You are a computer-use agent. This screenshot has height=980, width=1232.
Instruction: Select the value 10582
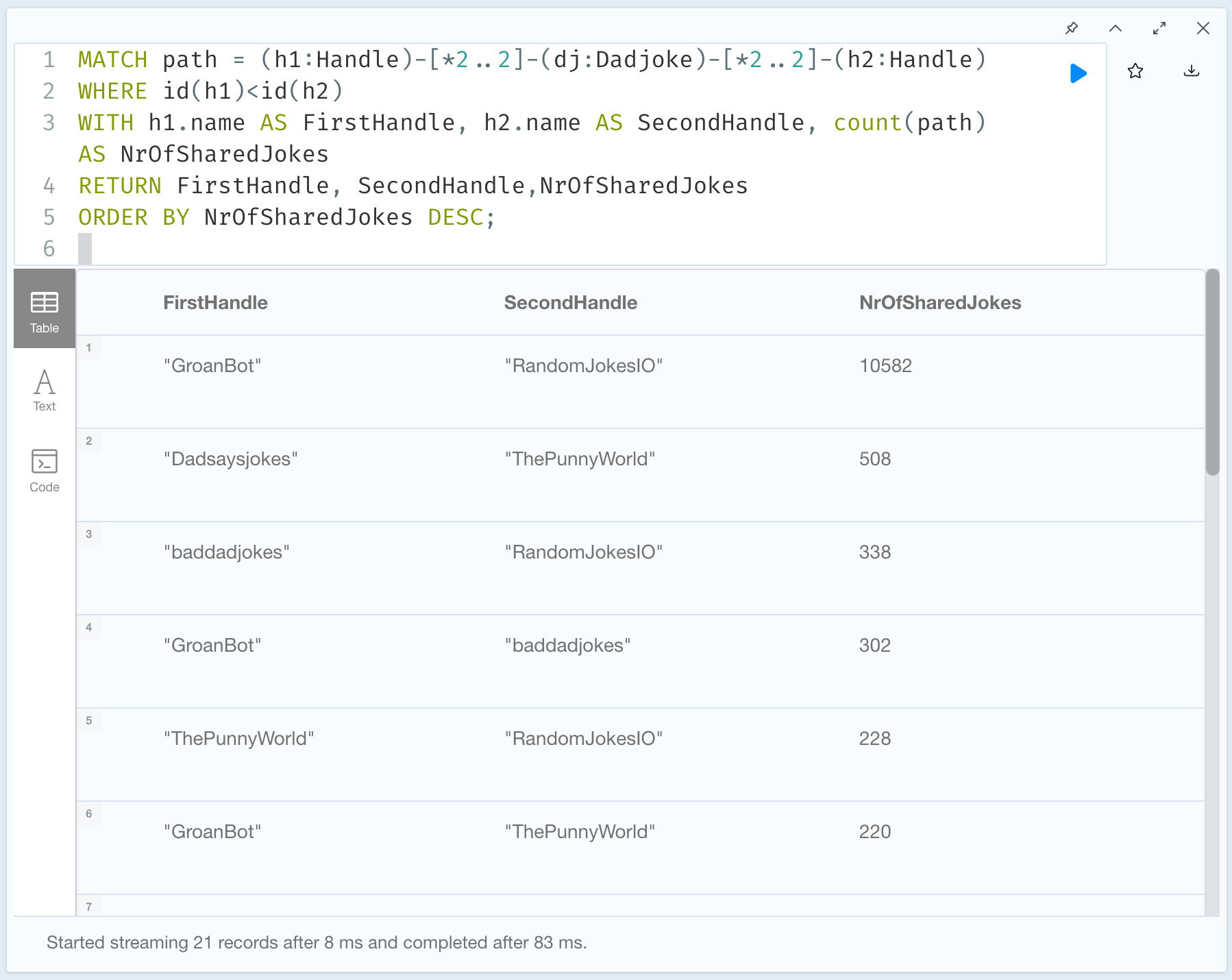885,366
